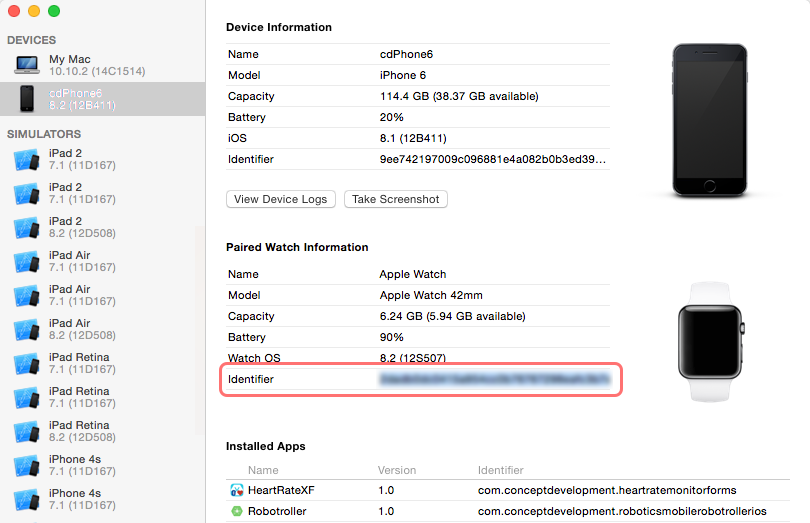Click the Battery value 20%

[x=391, y=117]
